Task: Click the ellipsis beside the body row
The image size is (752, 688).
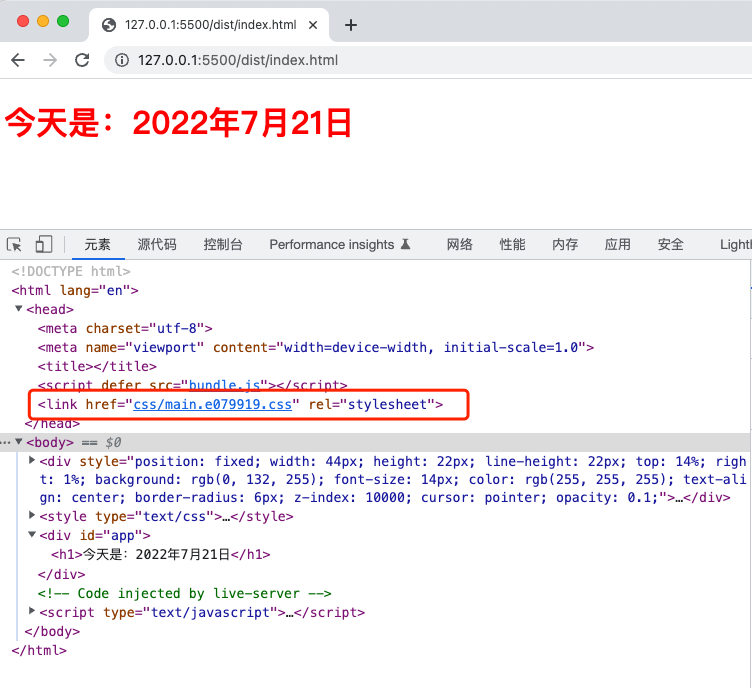Action: [6, 442]
